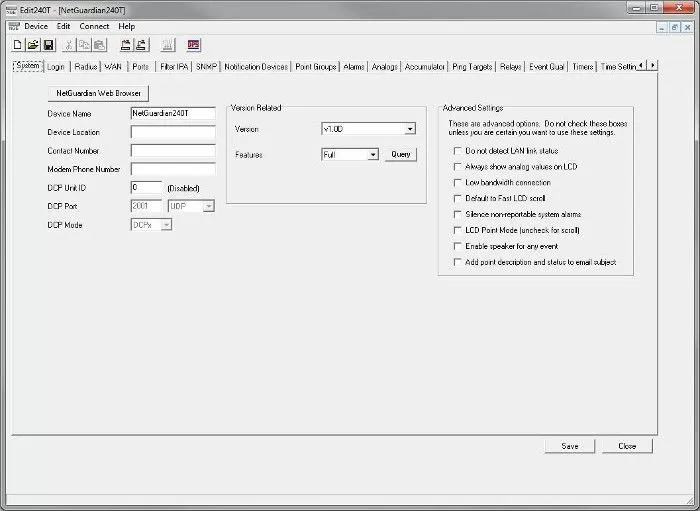The image size is (700, 511).
Task: Switch to the Alarms tab
Action: 354,67
